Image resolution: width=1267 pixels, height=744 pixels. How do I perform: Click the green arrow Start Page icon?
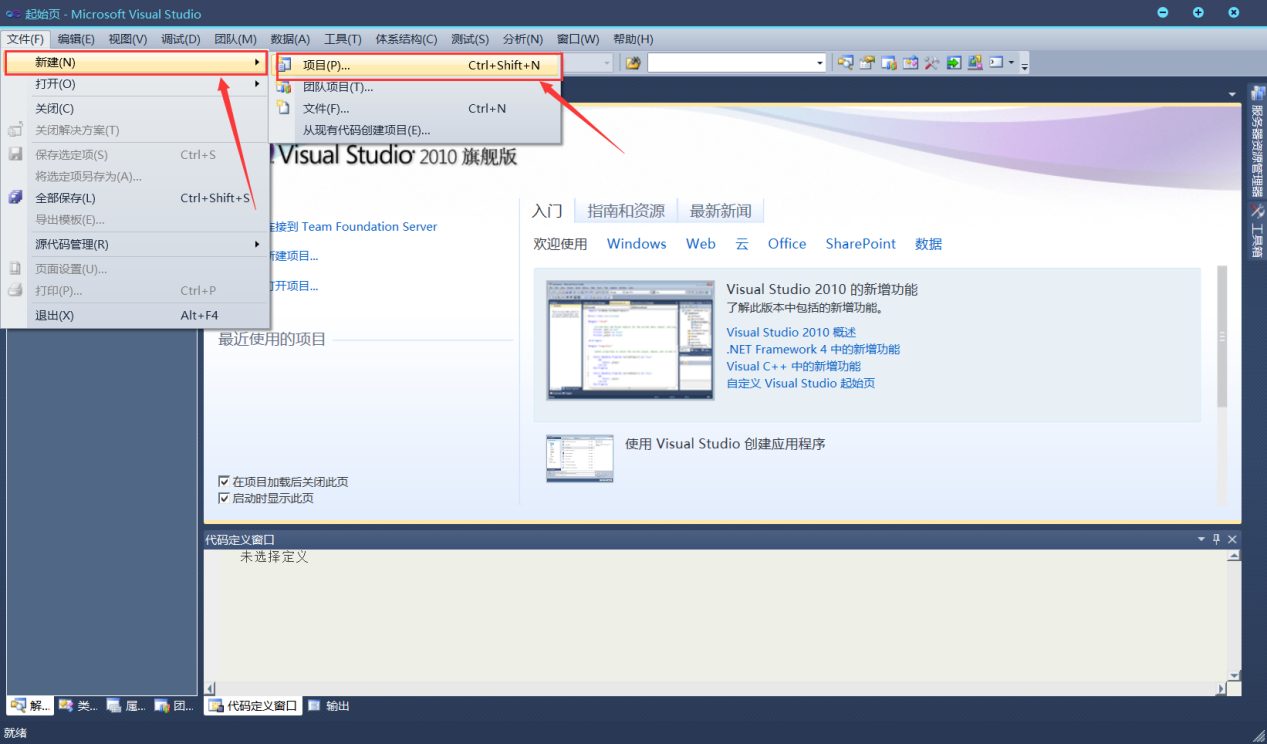coord(953,63)
